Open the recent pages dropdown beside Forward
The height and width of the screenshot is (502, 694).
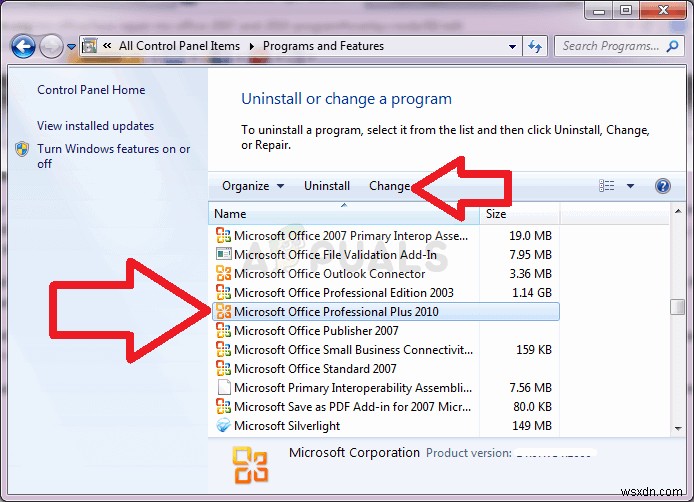coord(71,46)
